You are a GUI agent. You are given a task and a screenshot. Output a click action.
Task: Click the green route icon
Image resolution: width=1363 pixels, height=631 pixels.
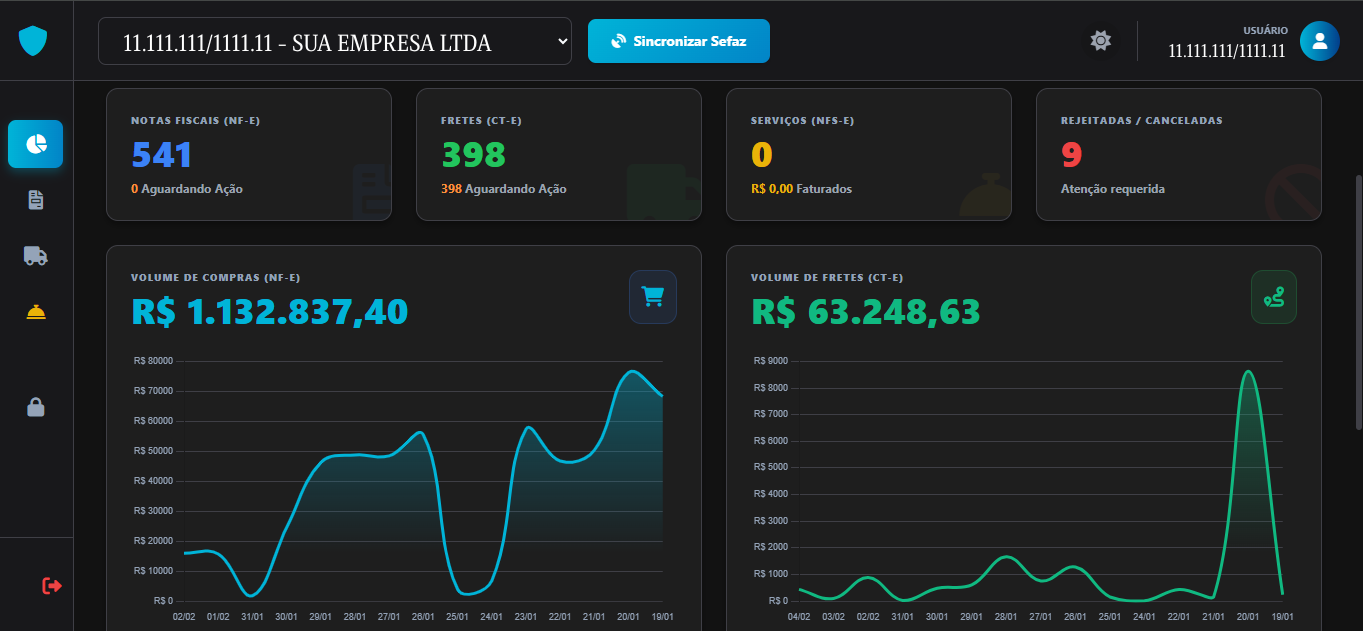point(1274,297)
